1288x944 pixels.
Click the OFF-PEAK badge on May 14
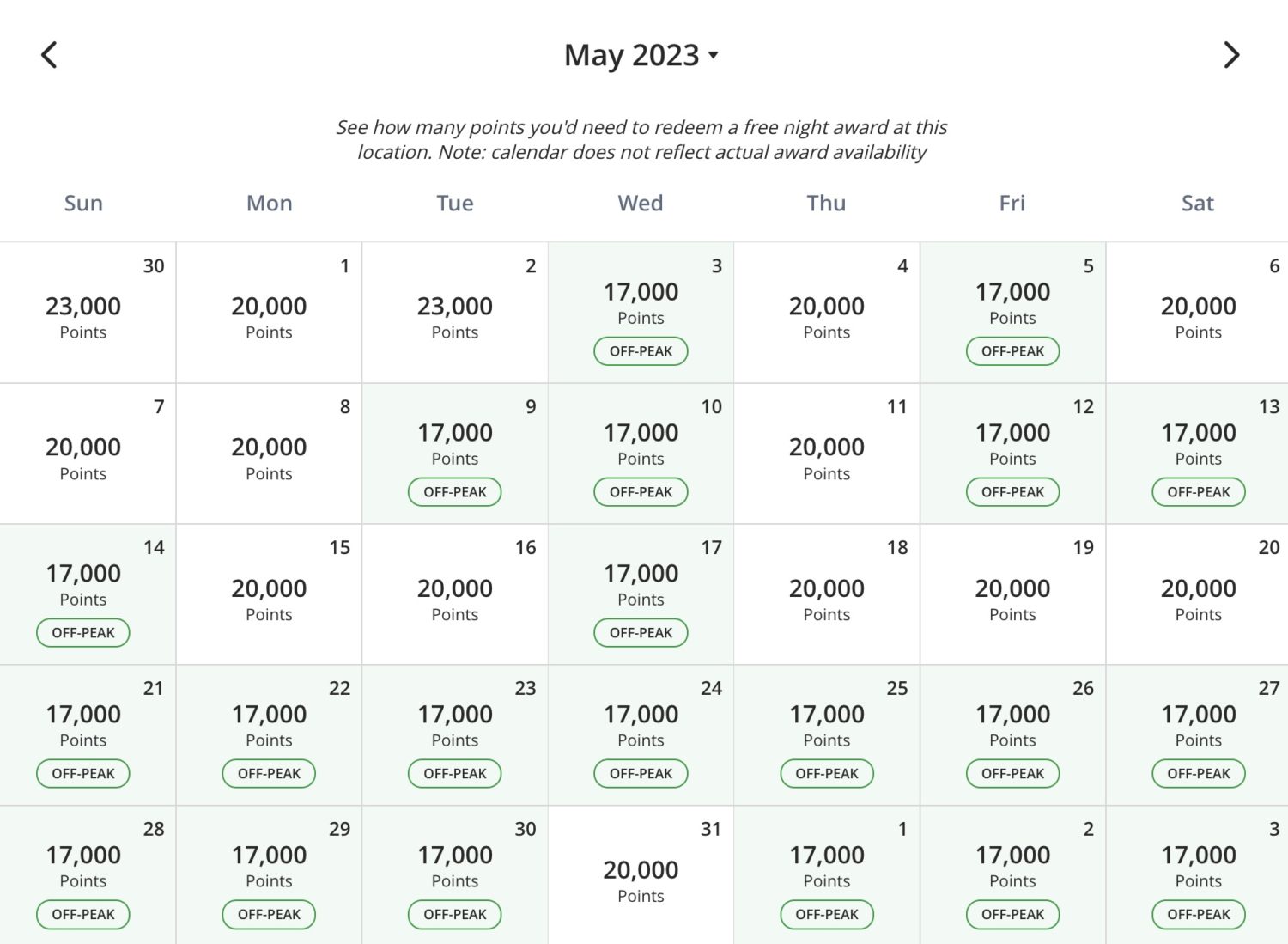pyautogui.click(x=82, y=632)
